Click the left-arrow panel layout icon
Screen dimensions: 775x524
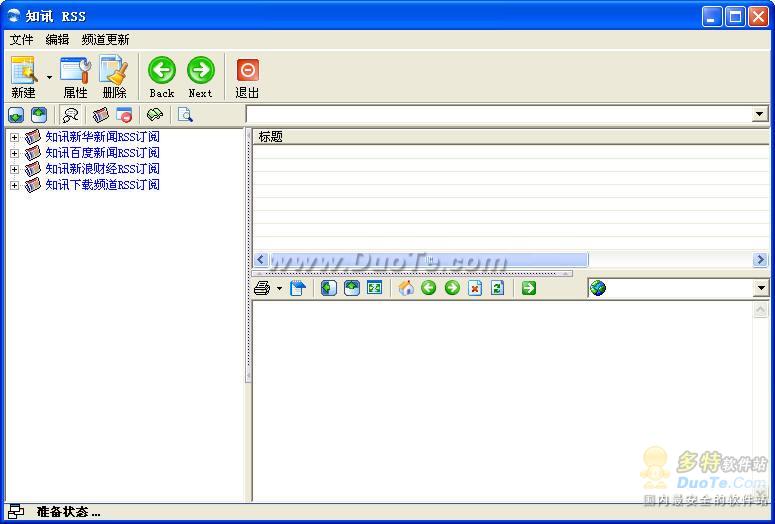[329, 288]
